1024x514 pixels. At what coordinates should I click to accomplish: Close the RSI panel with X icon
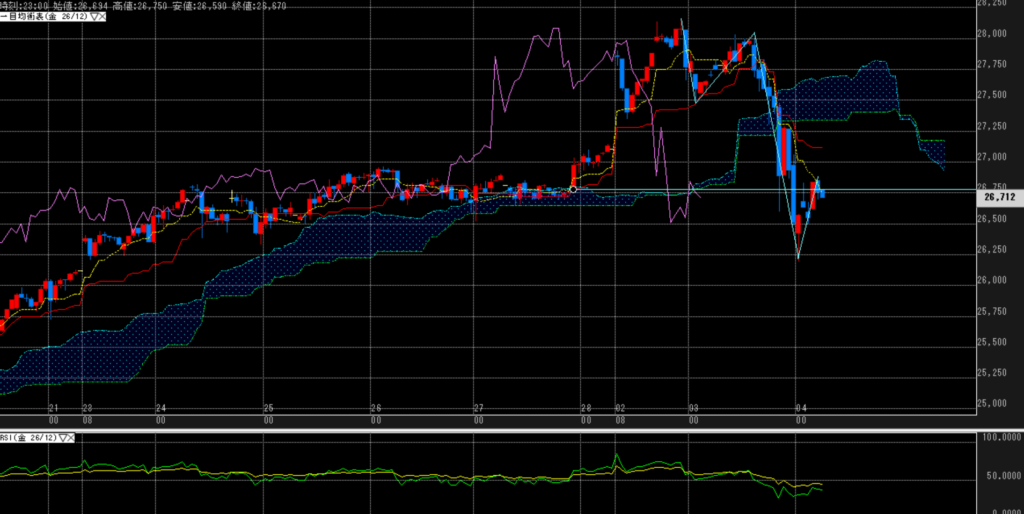(x=72, y=438)
